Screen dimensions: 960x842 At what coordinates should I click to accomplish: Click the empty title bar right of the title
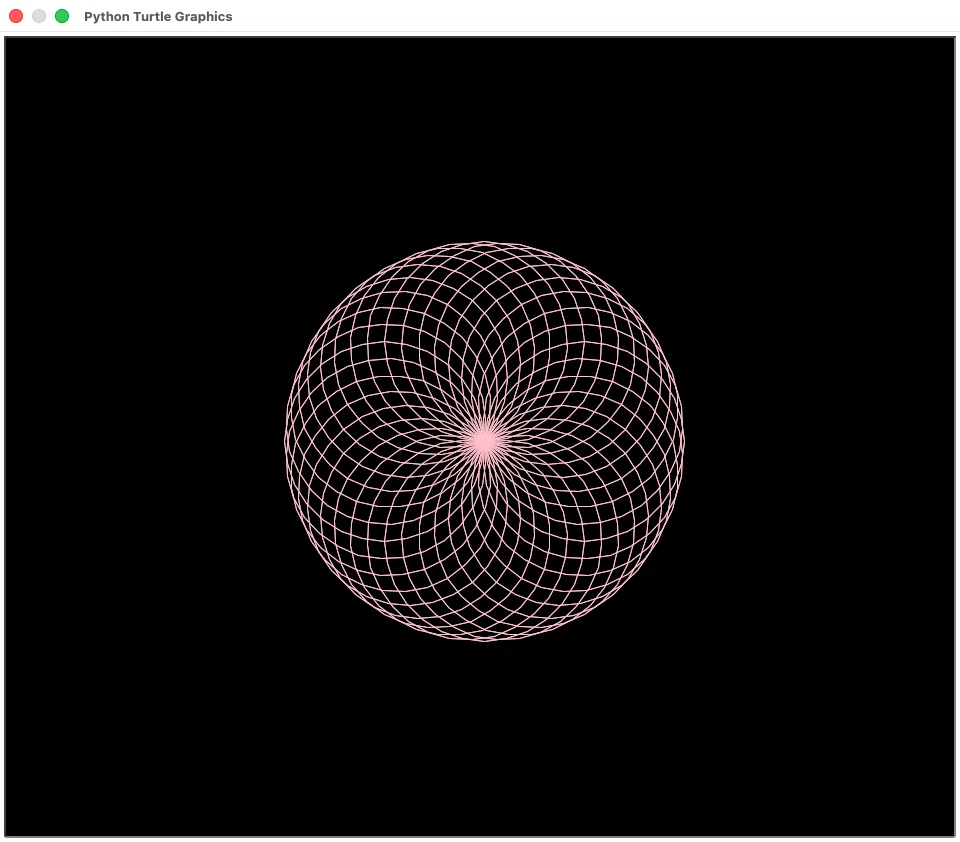[594, 16]
